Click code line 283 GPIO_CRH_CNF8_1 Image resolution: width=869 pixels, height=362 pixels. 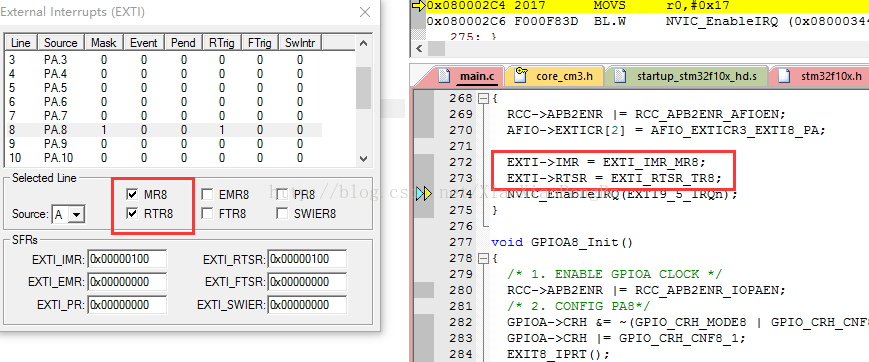coord(626,338)
